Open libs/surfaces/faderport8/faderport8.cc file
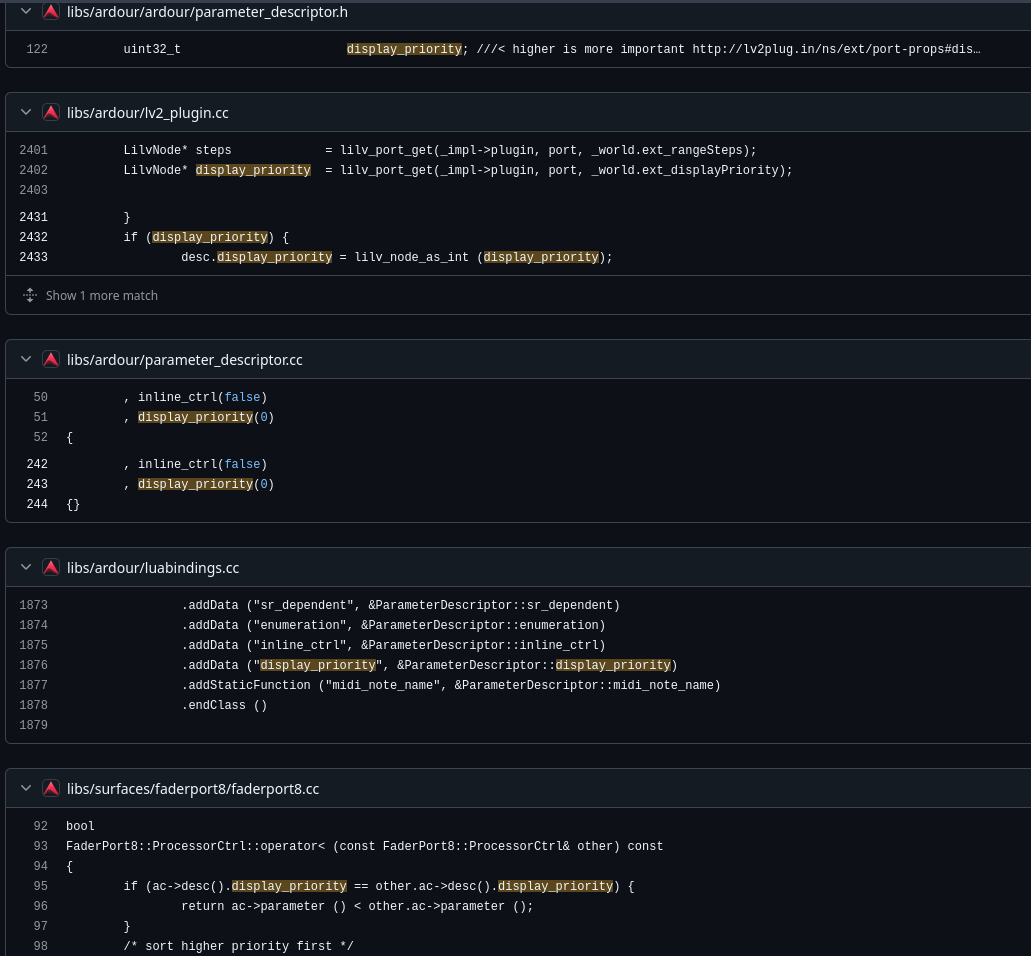1031x956 pixels. pos(193,788)
